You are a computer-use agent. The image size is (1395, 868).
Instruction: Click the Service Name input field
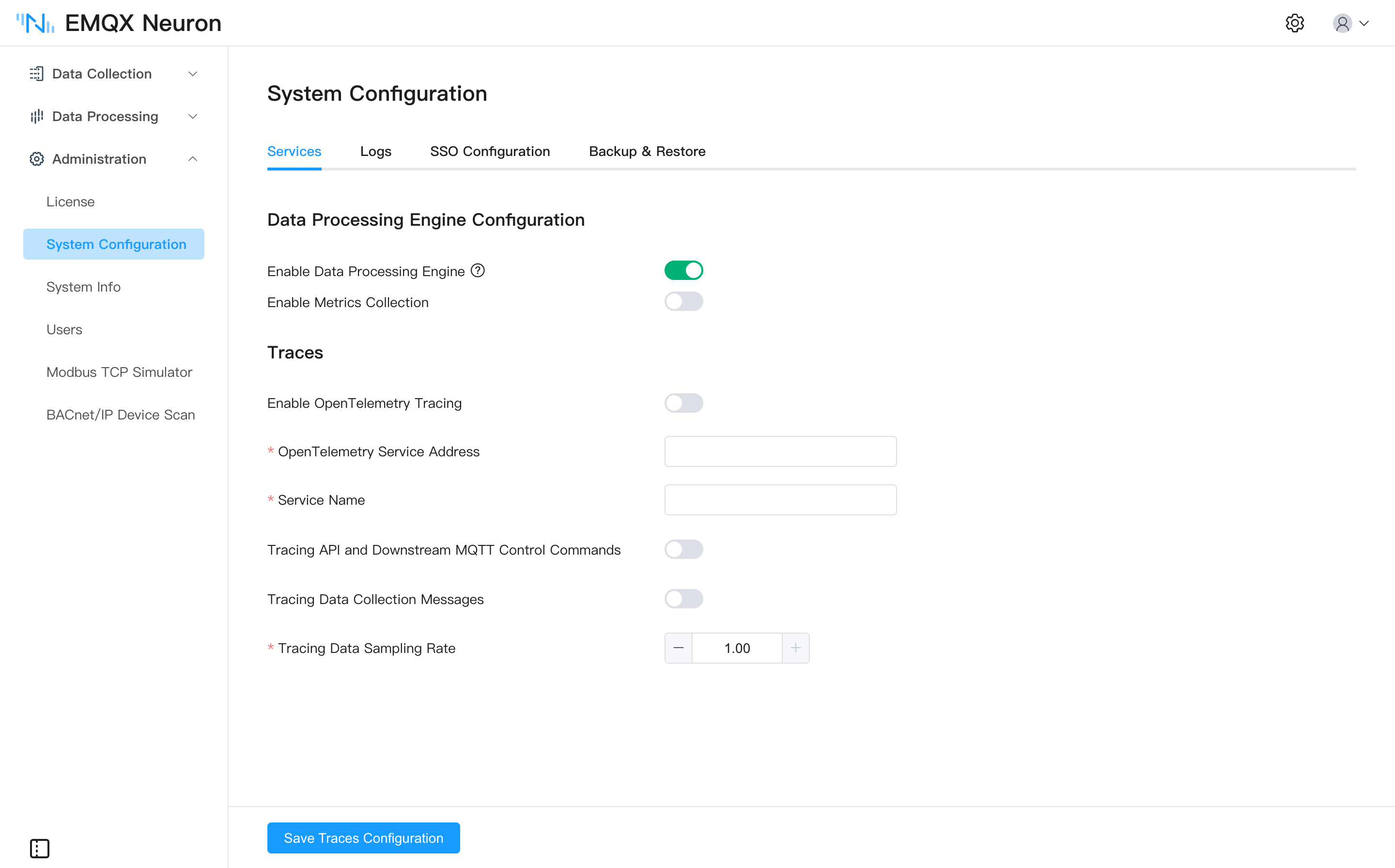tap(780, 499)
